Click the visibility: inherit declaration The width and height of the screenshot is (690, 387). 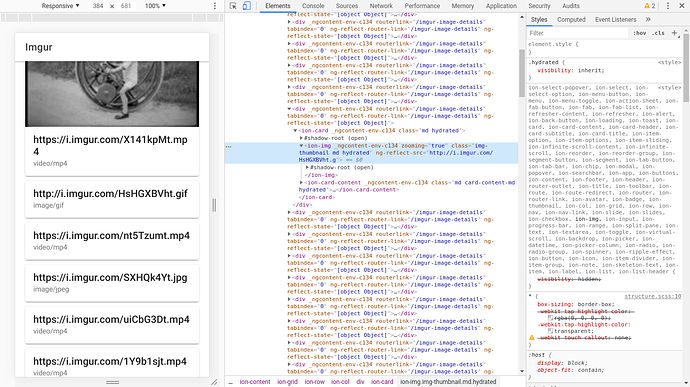(x=571, y=70)
